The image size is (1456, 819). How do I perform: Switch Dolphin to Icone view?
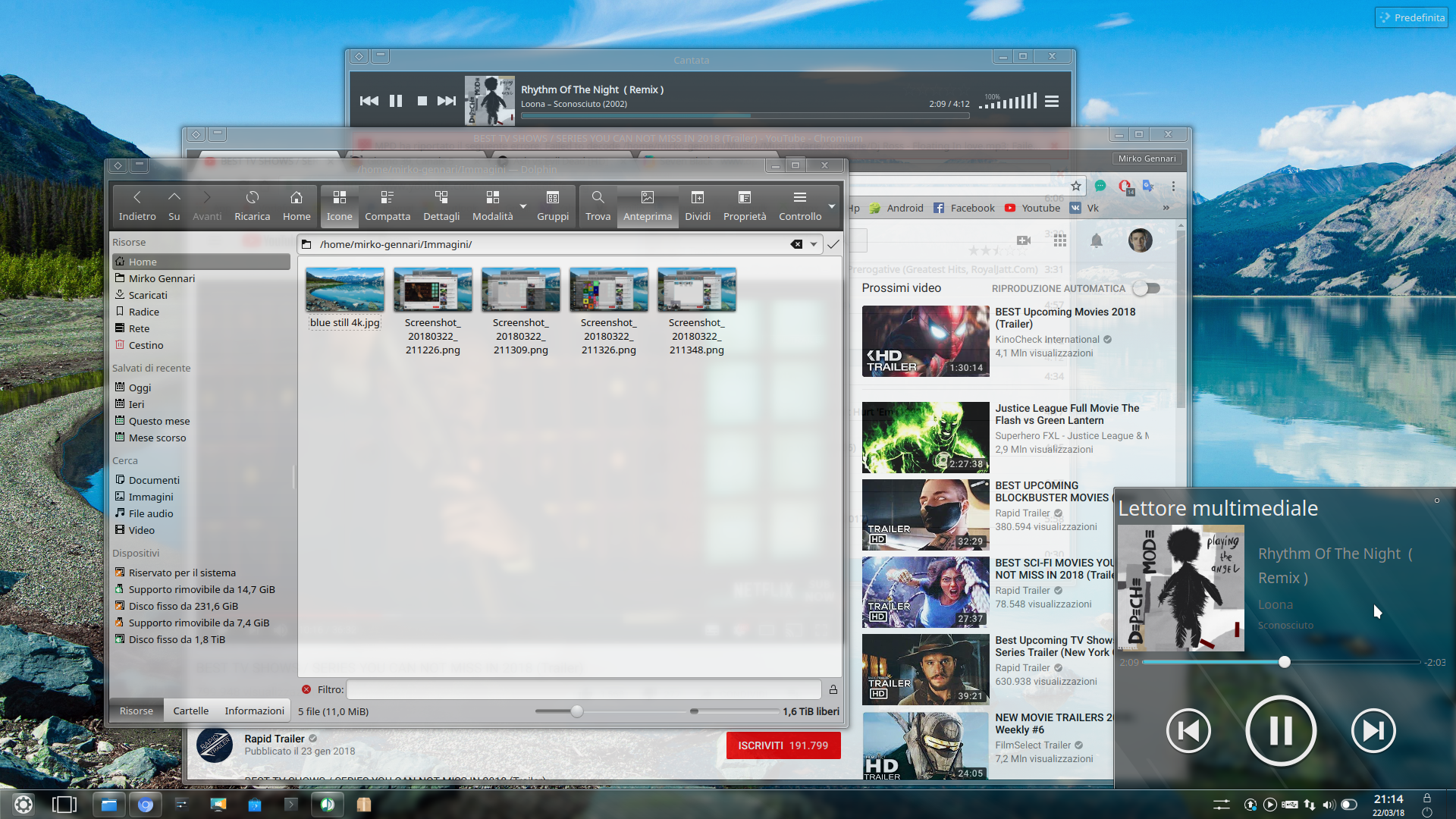point(340,206)
